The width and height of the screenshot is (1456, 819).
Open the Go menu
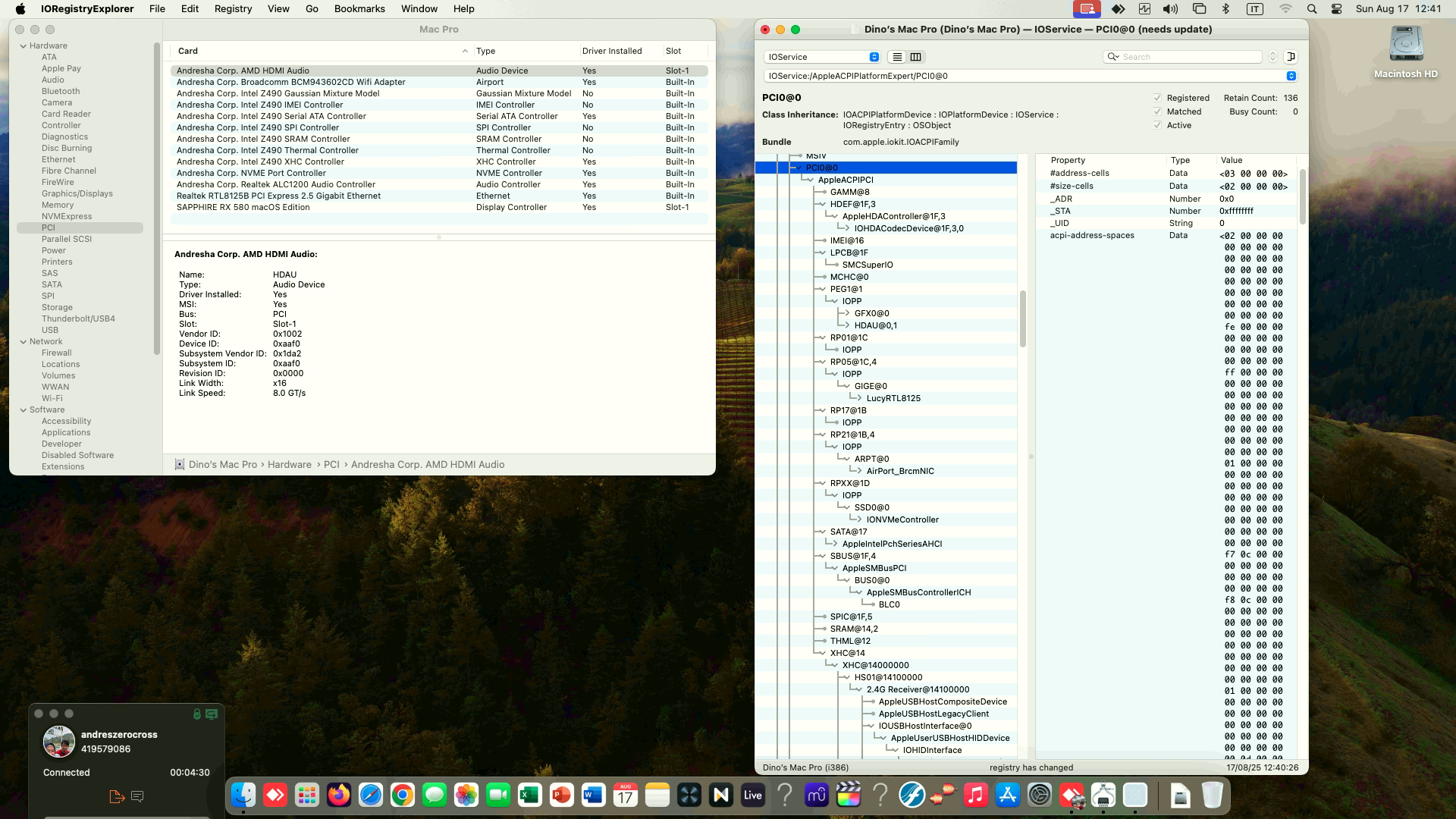tap(312, 9)
